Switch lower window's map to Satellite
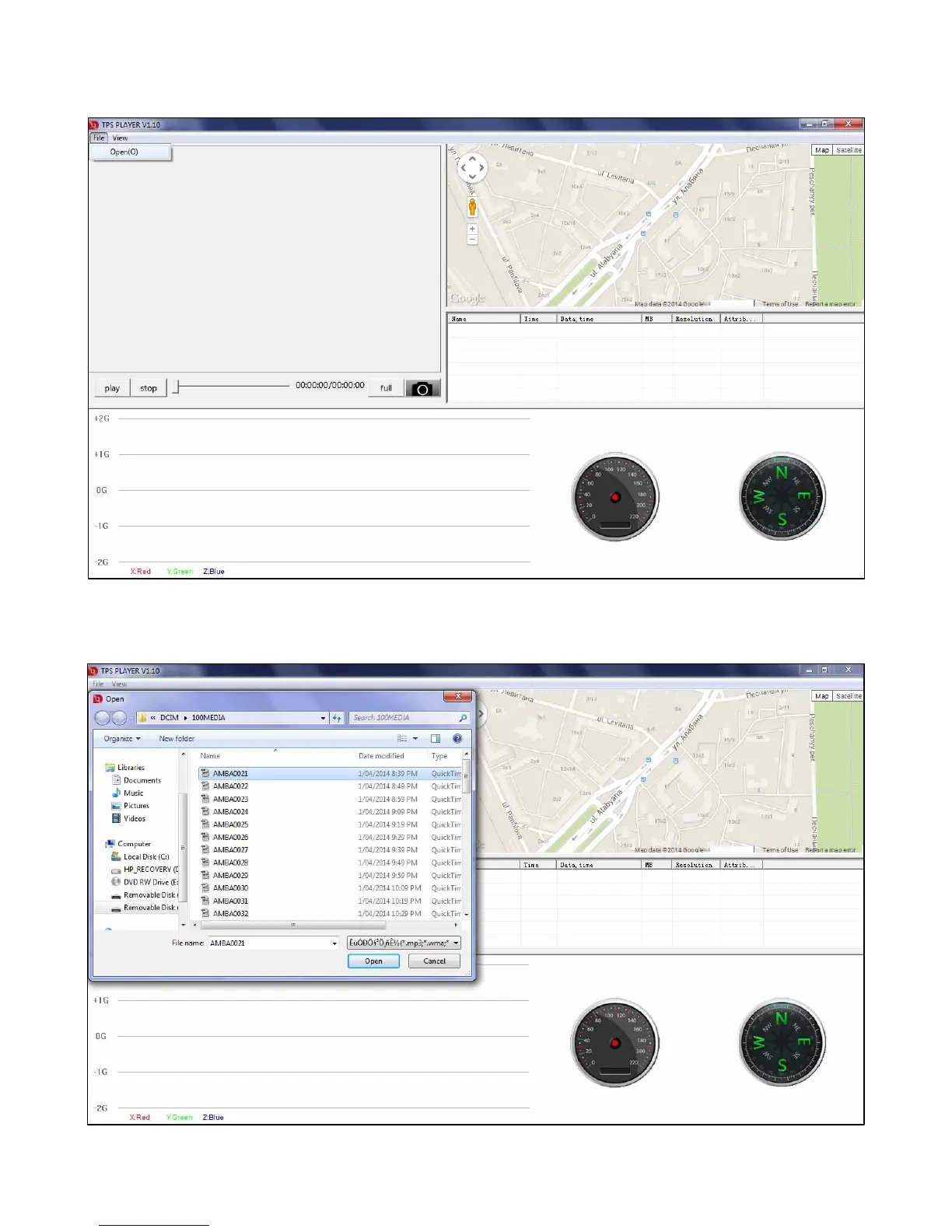 point(849,696)
